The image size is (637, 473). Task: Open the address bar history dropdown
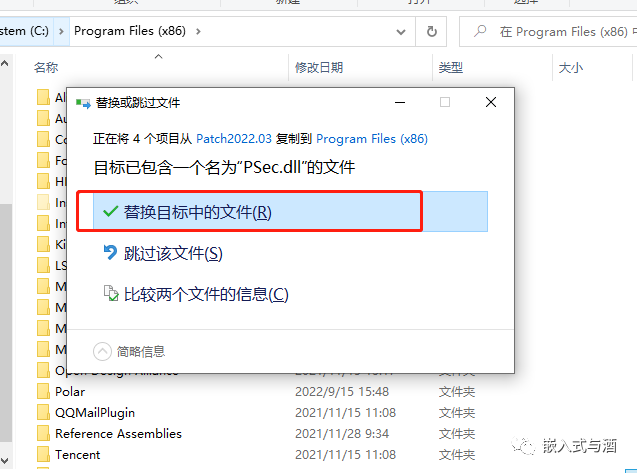coord(401,32)
